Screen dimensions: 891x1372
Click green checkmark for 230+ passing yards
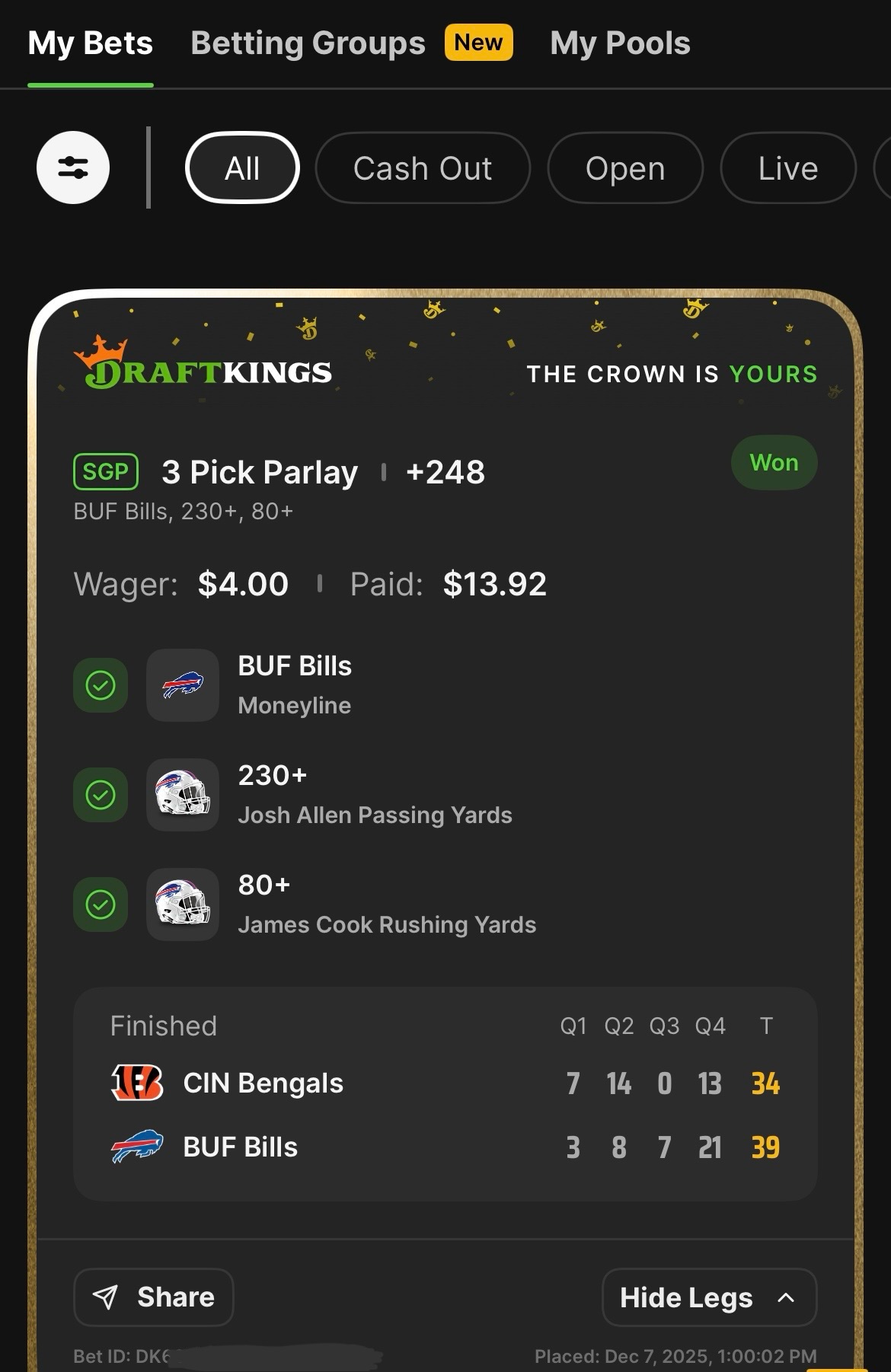[x=101, y=795]
